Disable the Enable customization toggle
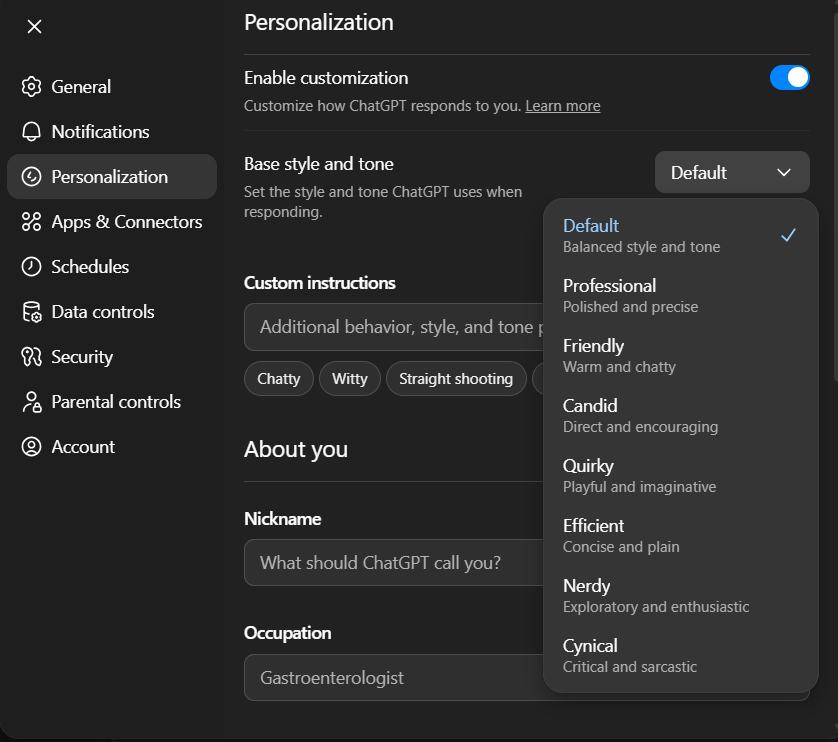Viewport: 838px width, 742px height. pyautogui.click(x=789, y=78)
